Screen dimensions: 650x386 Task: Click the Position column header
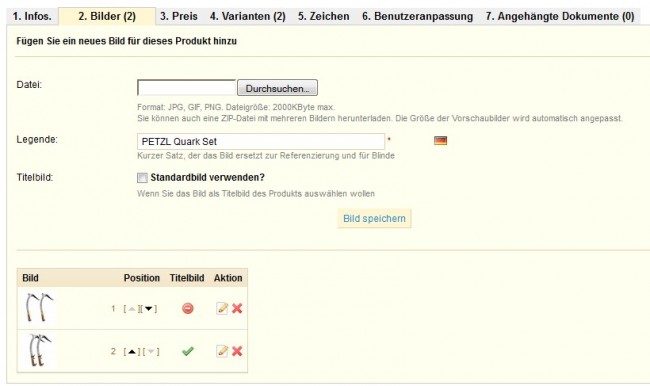pos(141,278)
